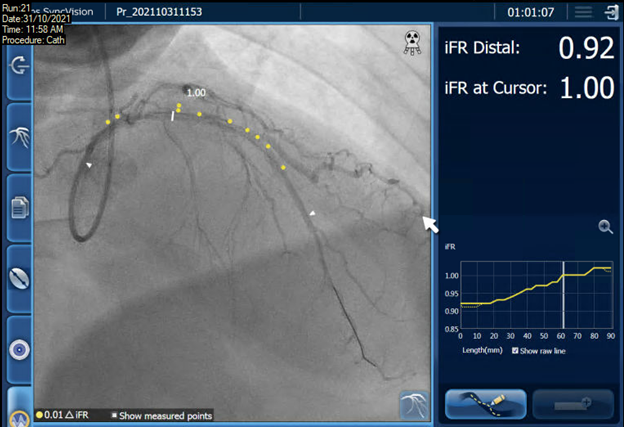Screen dimensions: 624x427
Task: Click the proximal white triangle marker near catheter
Action: (89, 165)
